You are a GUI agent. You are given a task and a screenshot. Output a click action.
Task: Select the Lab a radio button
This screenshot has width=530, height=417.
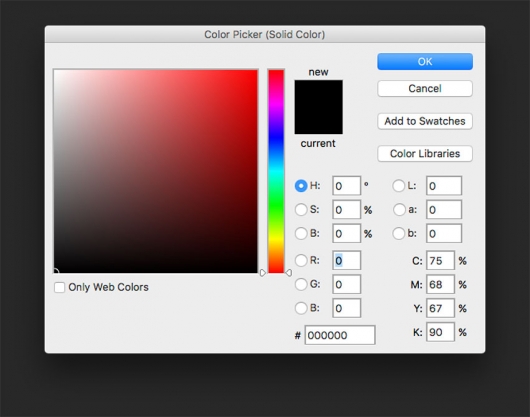pos(399,210)
